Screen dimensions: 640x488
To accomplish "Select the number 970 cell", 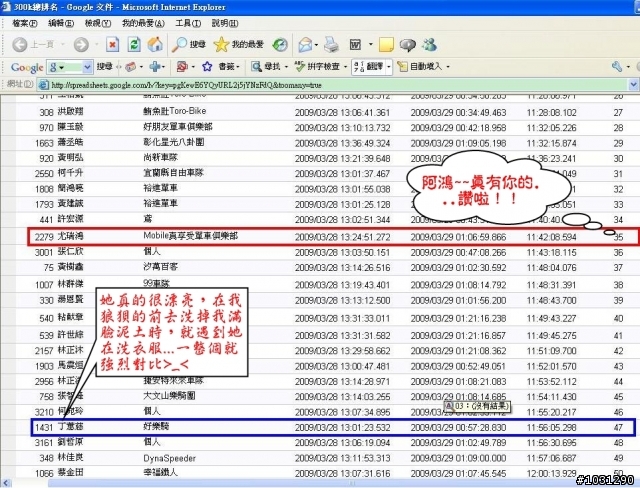I will (46, 128).
